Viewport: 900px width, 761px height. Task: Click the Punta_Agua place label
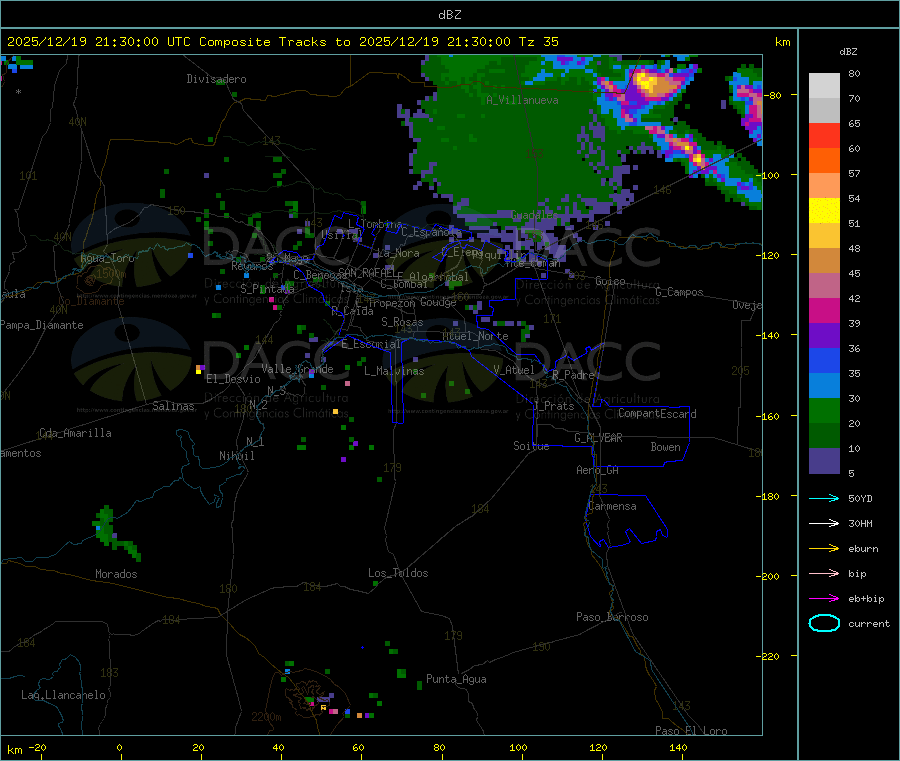(456, 679)
